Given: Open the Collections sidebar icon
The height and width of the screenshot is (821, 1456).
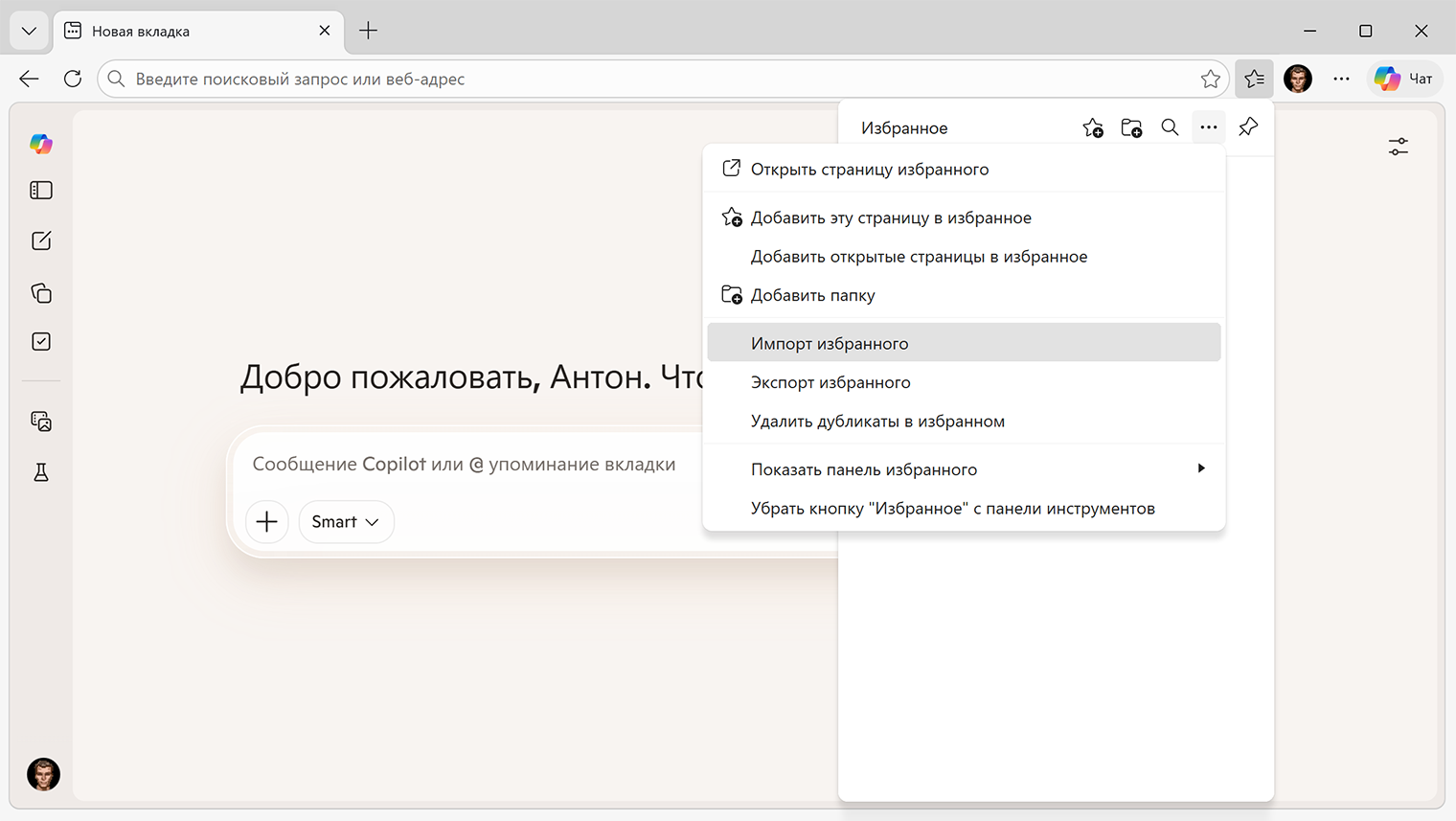Looking at the screenshot, I should [41, 293].
